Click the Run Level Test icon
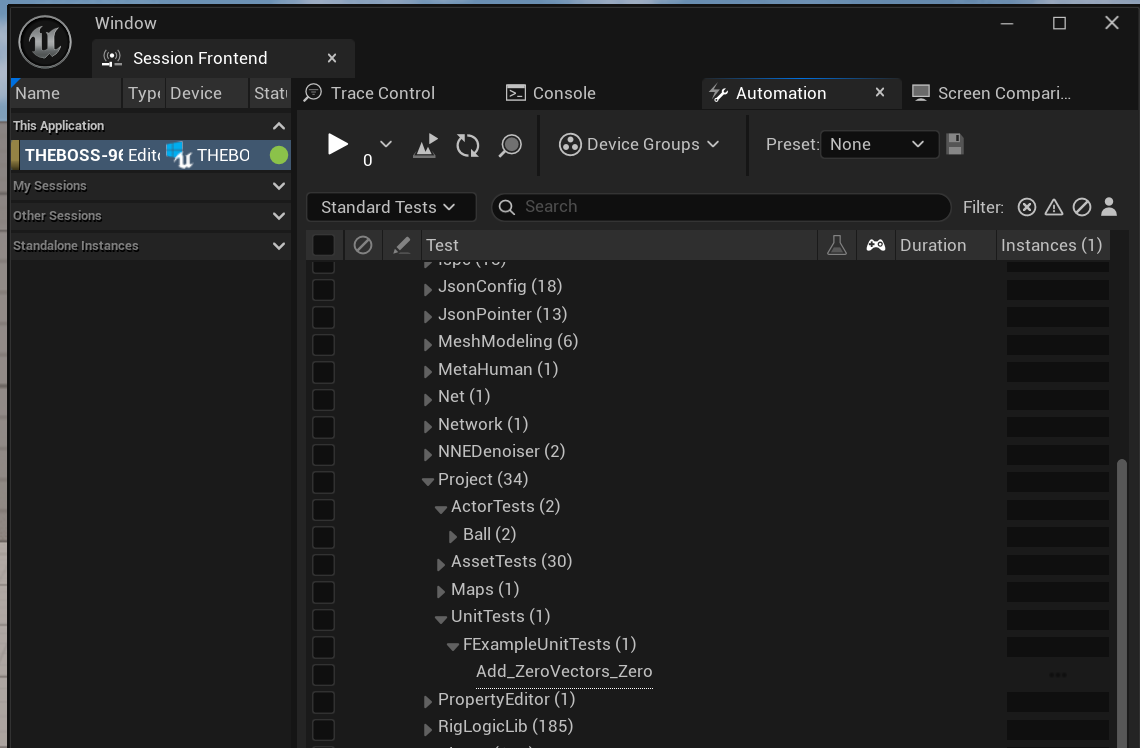 click(425, 145)
